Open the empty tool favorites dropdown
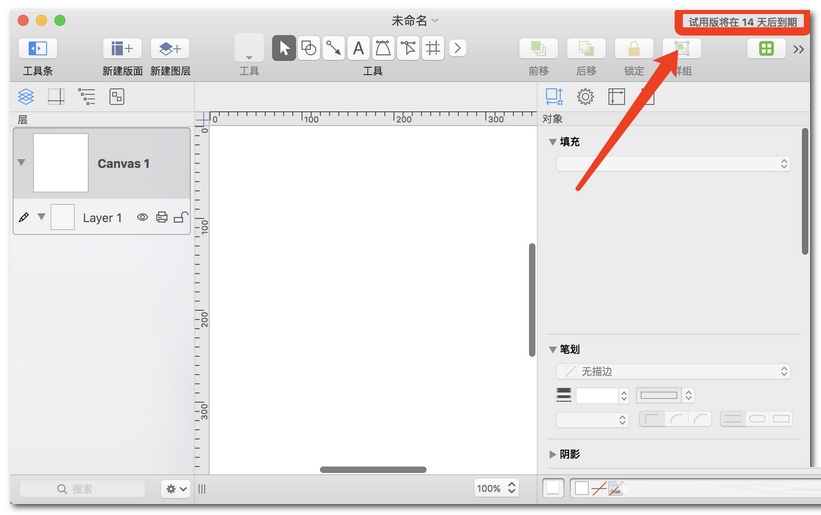Image resolution: width=821 pixels, height=515 pixels. click(249, 48)
